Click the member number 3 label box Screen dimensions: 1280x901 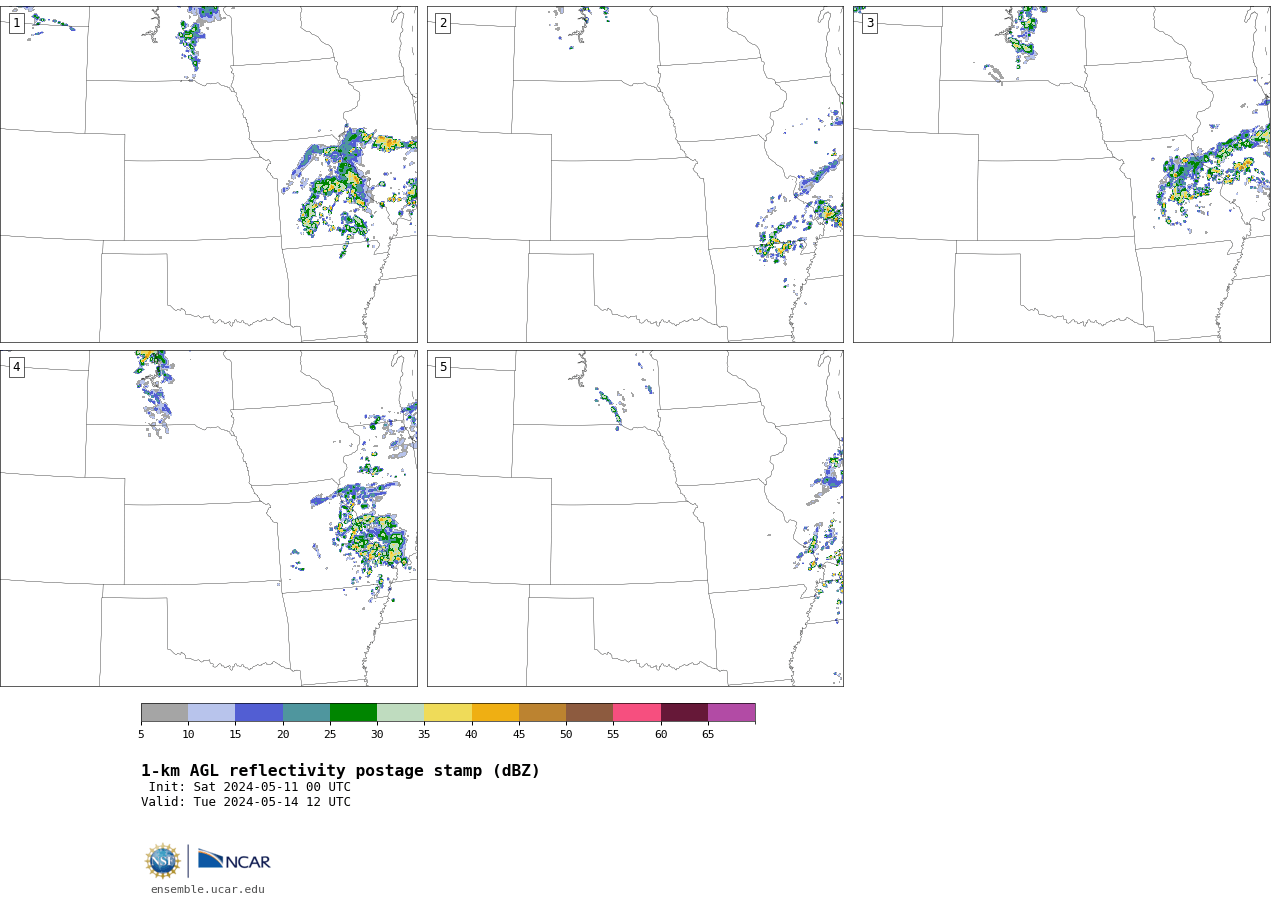[869, 23]
